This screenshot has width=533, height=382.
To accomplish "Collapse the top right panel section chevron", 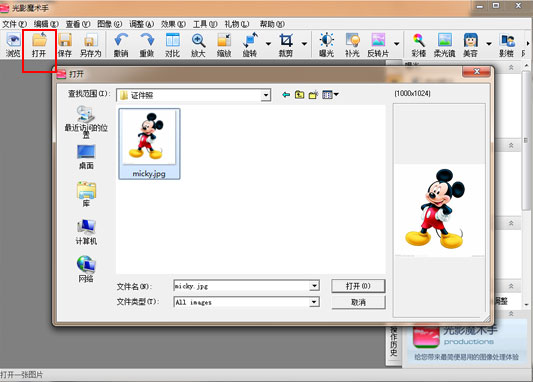I will (x=511, y=67).
